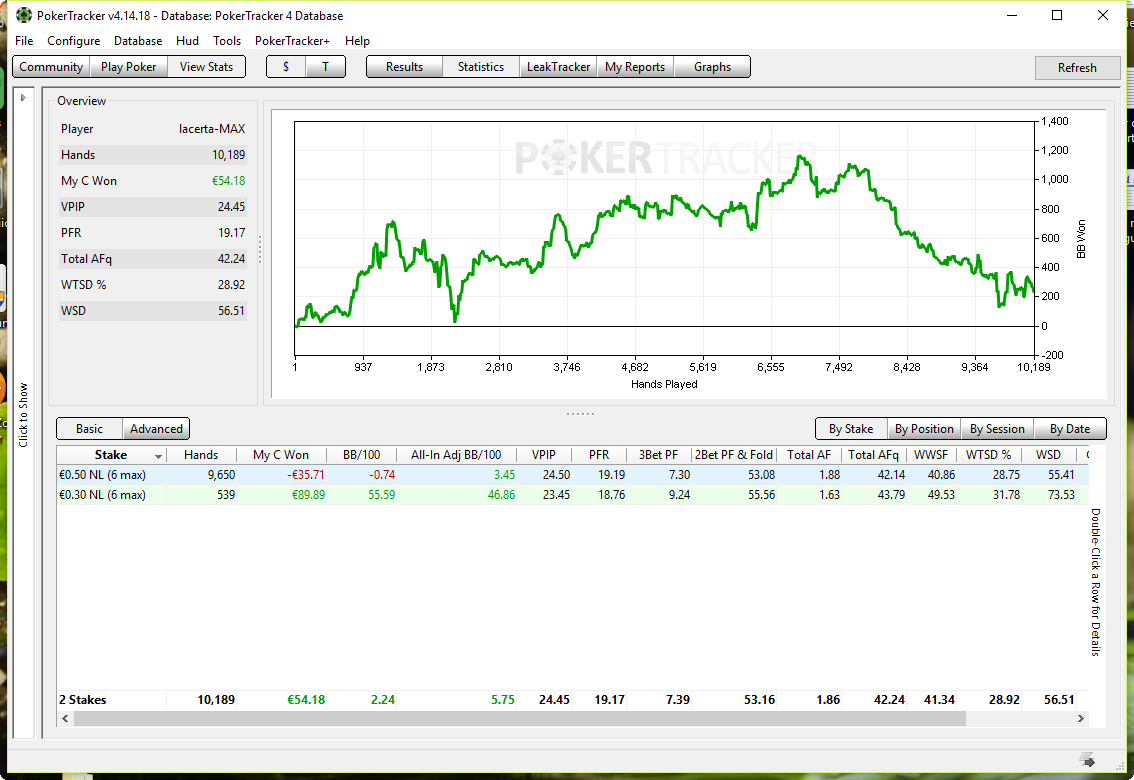The image size is (1134, 780).
Task: Open the Graphs tab
Action: [x=712, y=67]
